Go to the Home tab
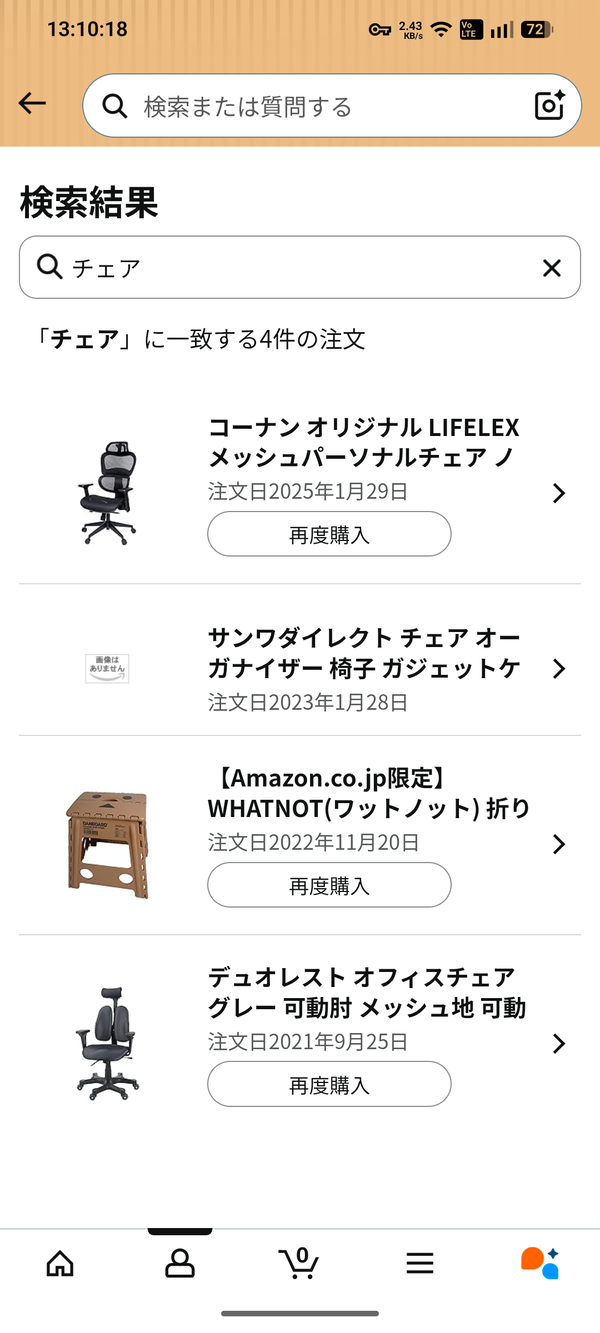 [x=60, y=1264]
